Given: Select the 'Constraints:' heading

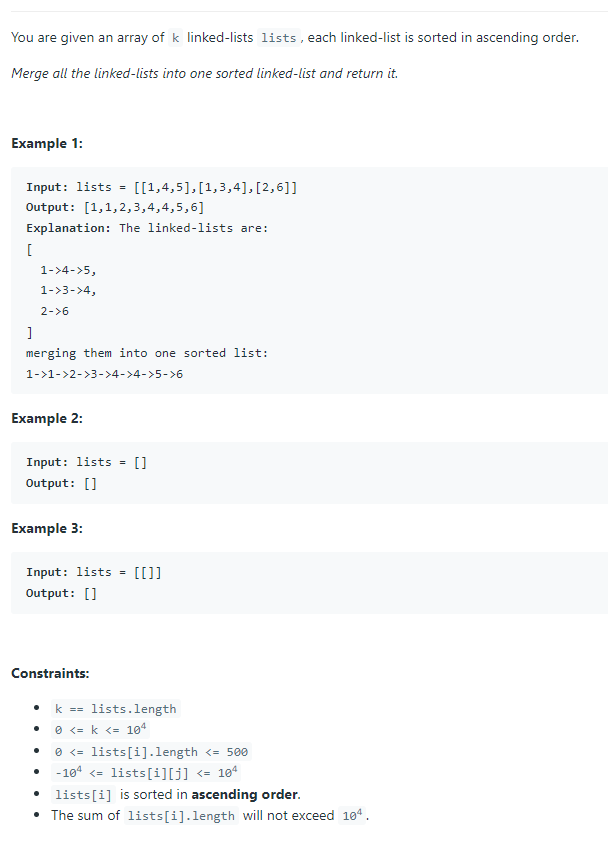Looking at the screenshot, I should point(50,673).
